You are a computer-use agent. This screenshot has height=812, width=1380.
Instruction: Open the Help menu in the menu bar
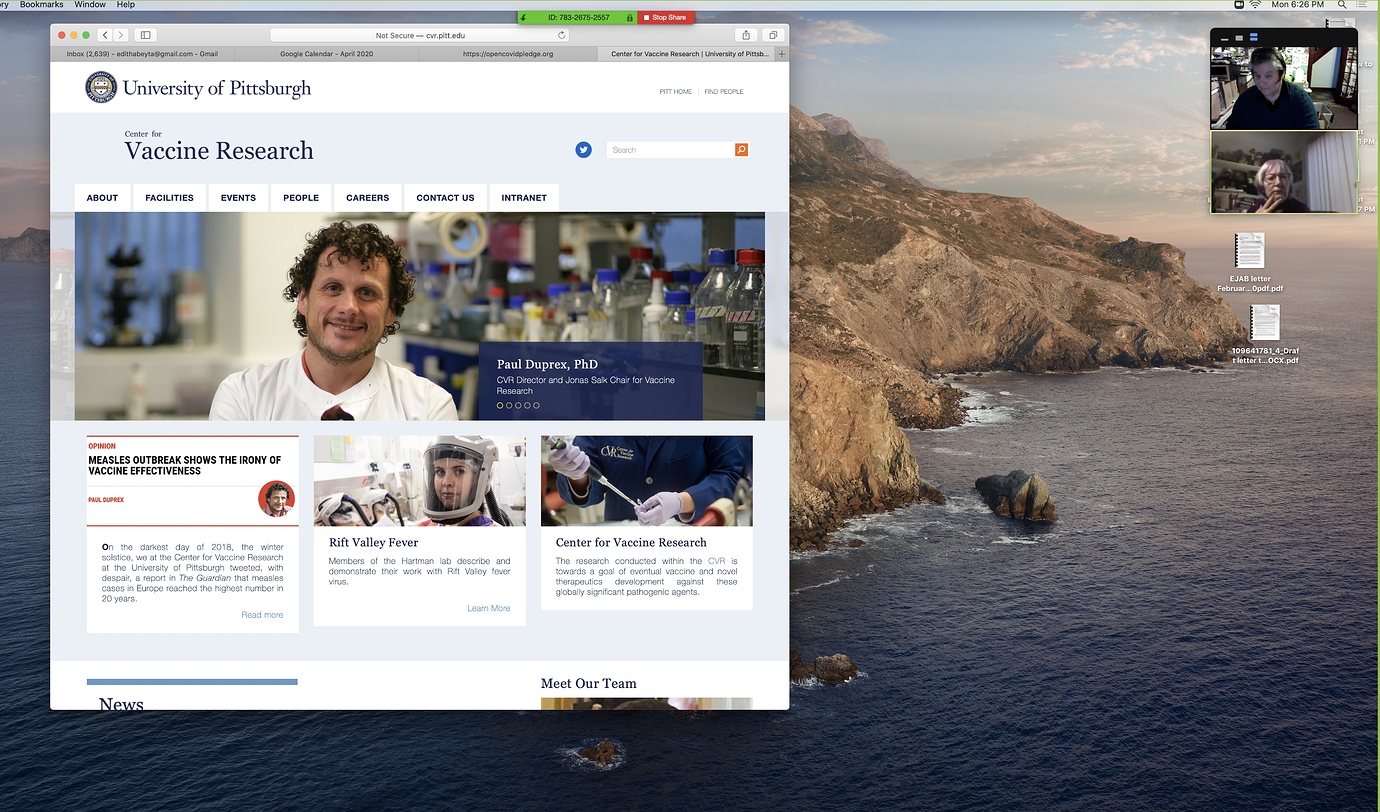click(126, 5)
